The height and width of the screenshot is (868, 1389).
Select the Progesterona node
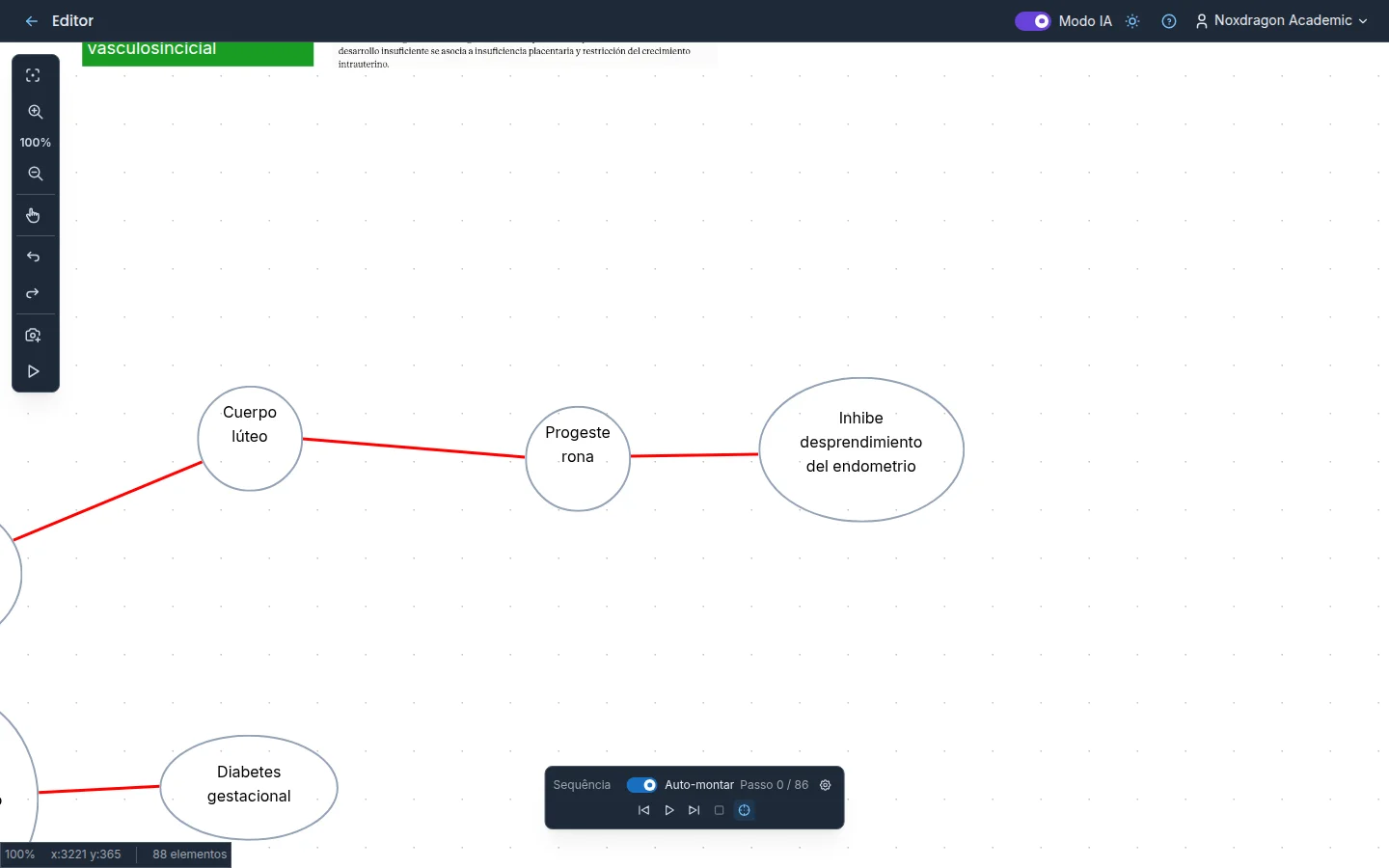click(578, 459)
